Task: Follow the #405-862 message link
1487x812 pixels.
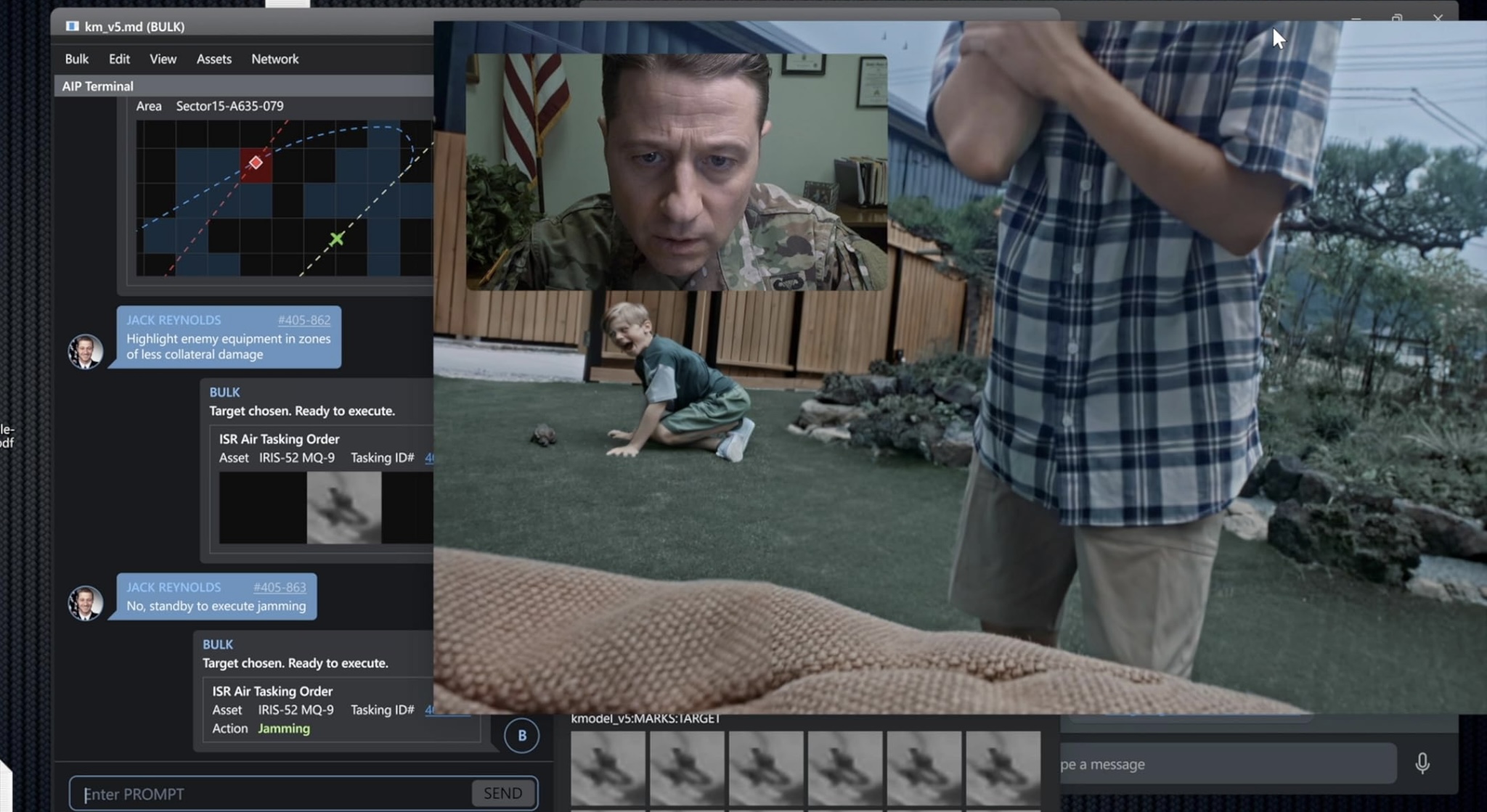Action: pyautogui.click(x=303, y=320)
